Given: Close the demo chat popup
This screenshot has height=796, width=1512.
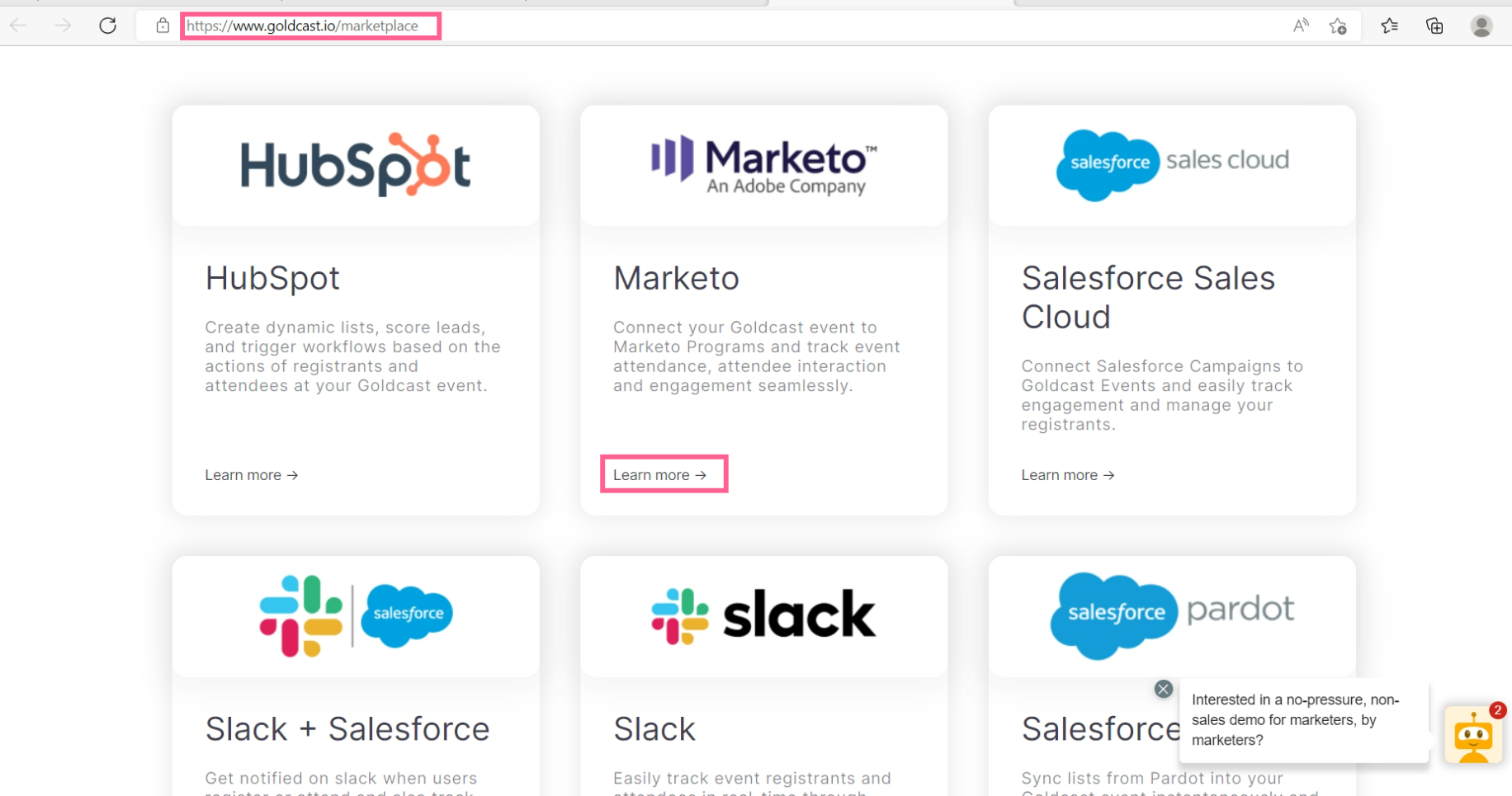Looking at the screenshot, I should (1164, 689).
